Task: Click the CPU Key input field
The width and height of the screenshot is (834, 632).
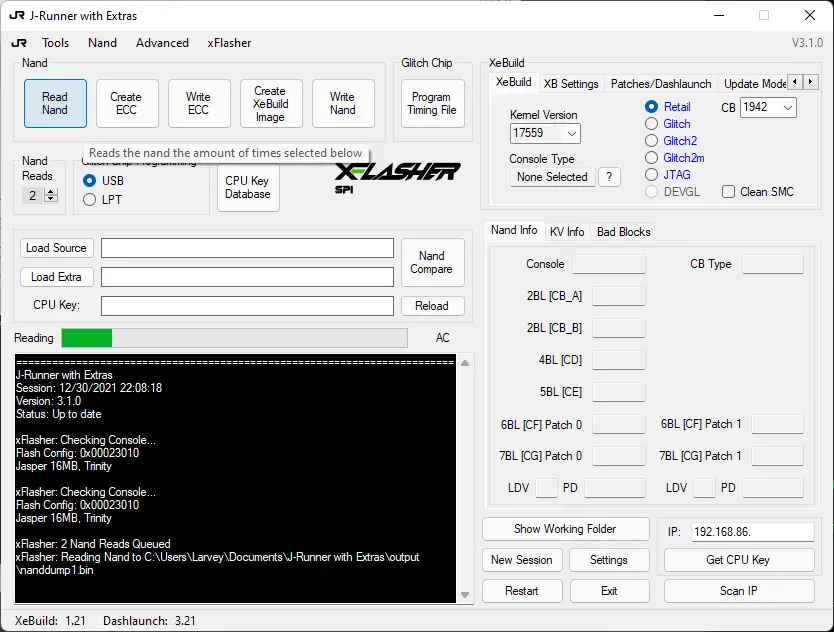Action: (247, 305)
